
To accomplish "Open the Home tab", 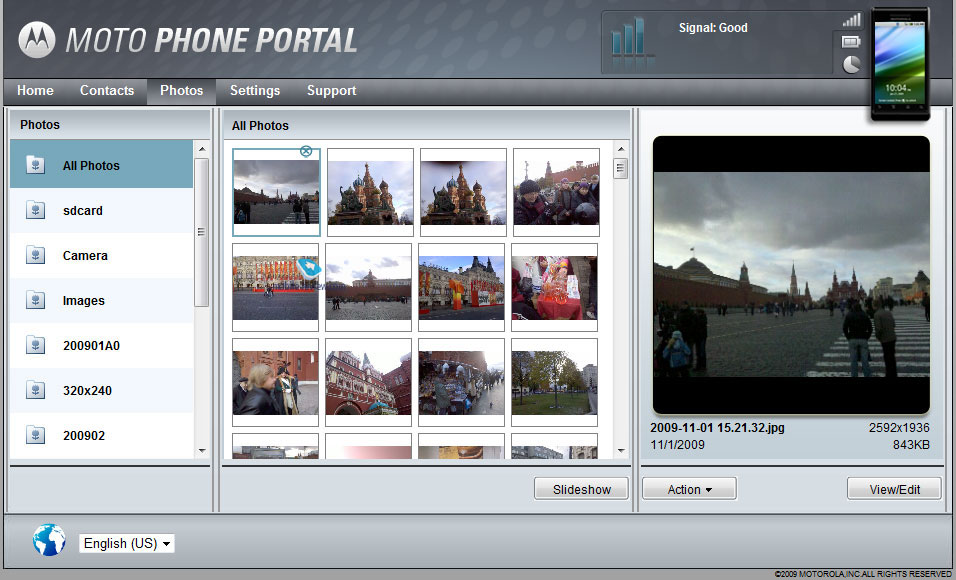I will point(35,91).
